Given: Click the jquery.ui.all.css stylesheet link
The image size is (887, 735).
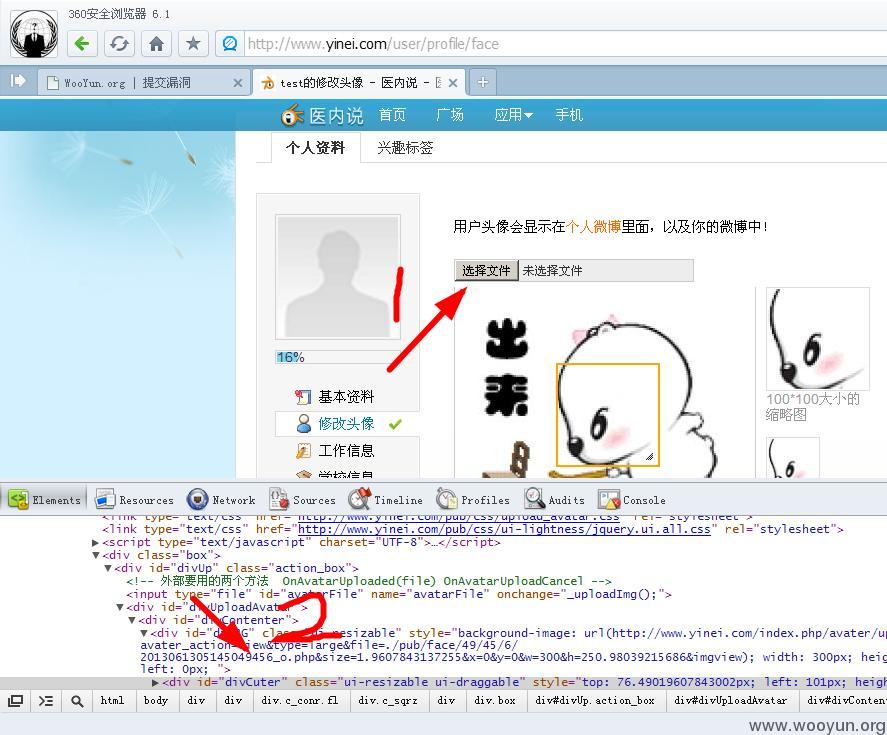Looking at the screenshot, I should tap(504, 529).
